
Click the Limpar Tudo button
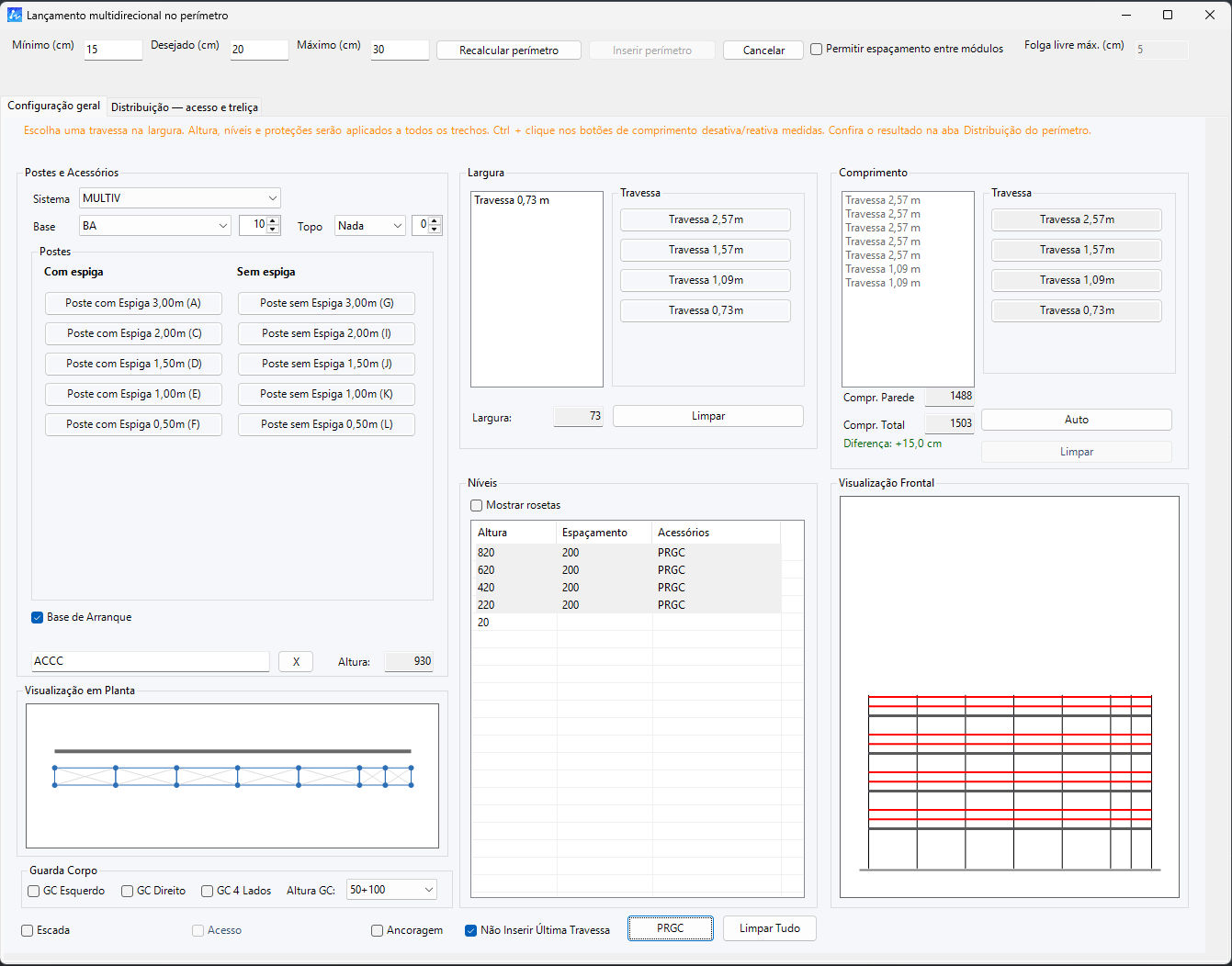pos(770,928)
